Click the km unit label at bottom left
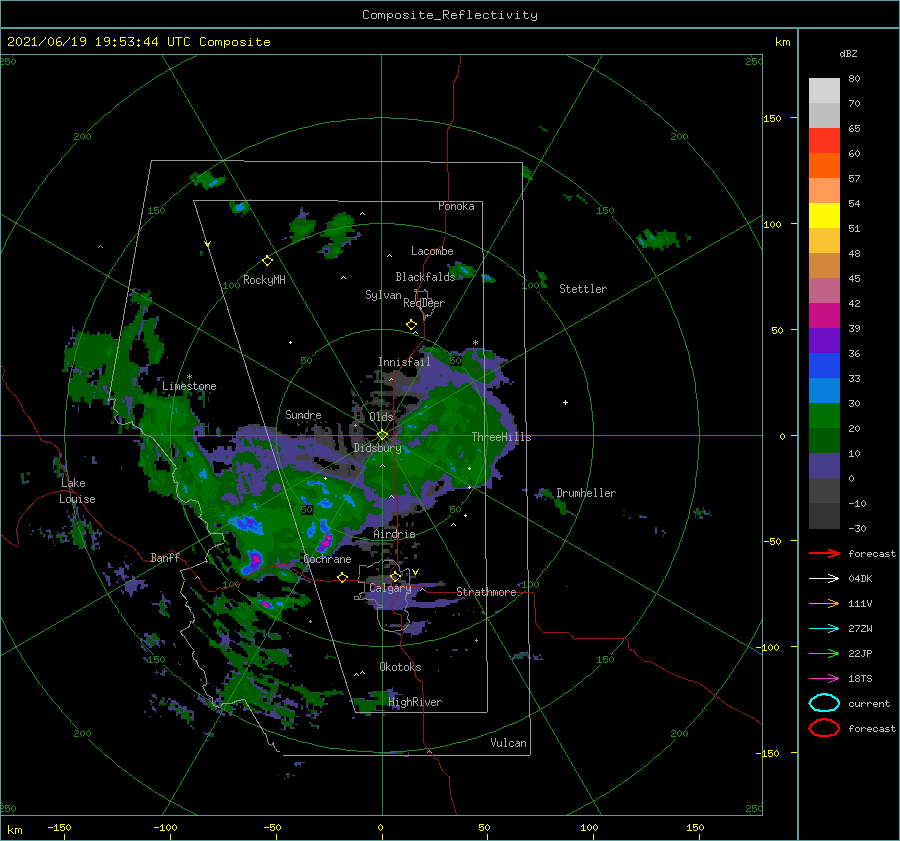Image resolution: width=900 pixels, height=841 pixels. pos(14,830)
